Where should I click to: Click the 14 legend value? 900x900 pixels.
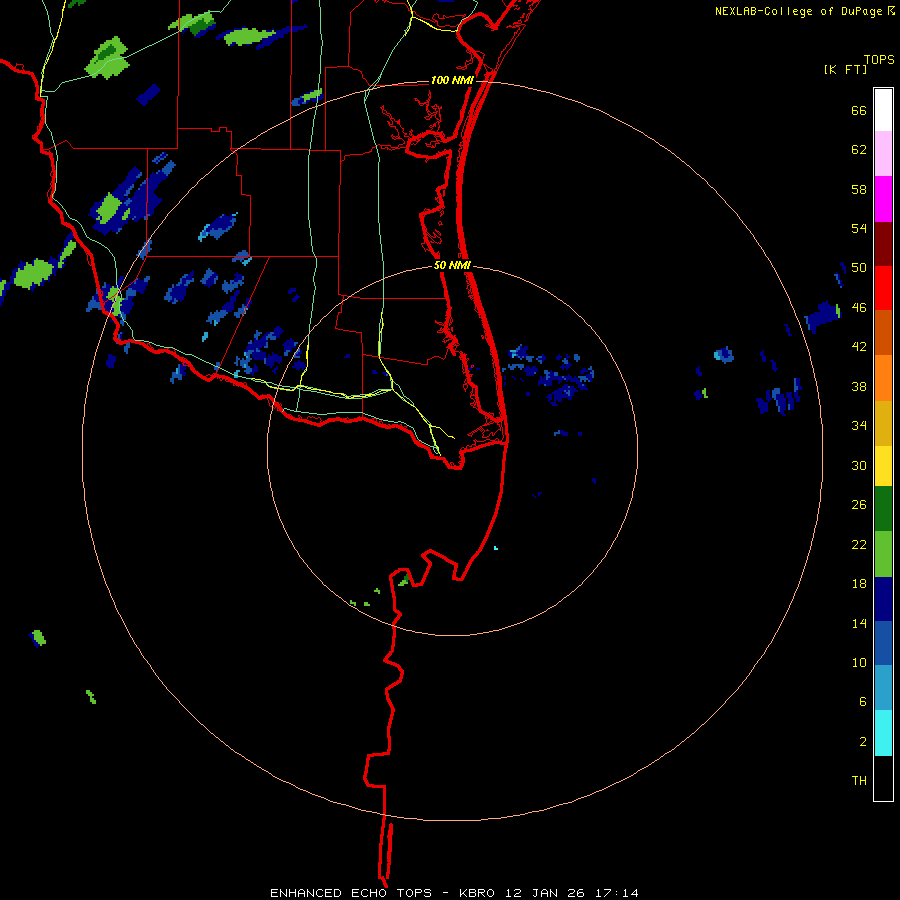click(x=859, y=623)
